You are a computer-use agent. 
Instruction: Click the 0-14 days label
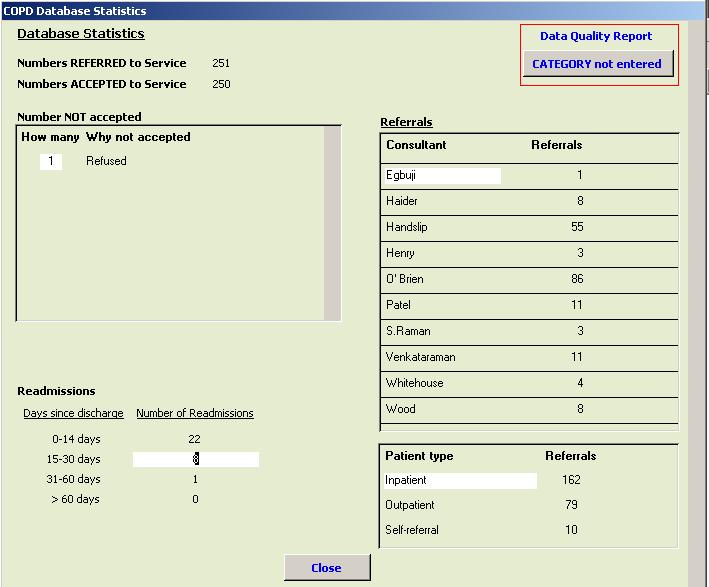click(76, 439)
